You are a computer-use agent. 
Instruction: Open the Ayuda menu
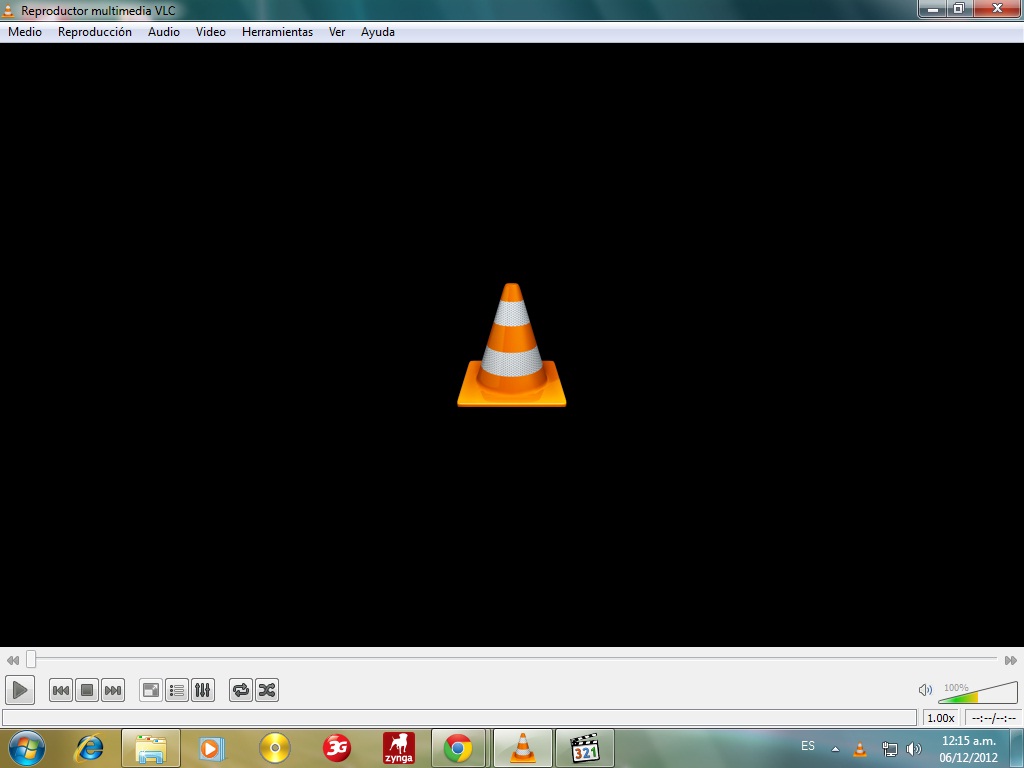[x=377, y=32]
